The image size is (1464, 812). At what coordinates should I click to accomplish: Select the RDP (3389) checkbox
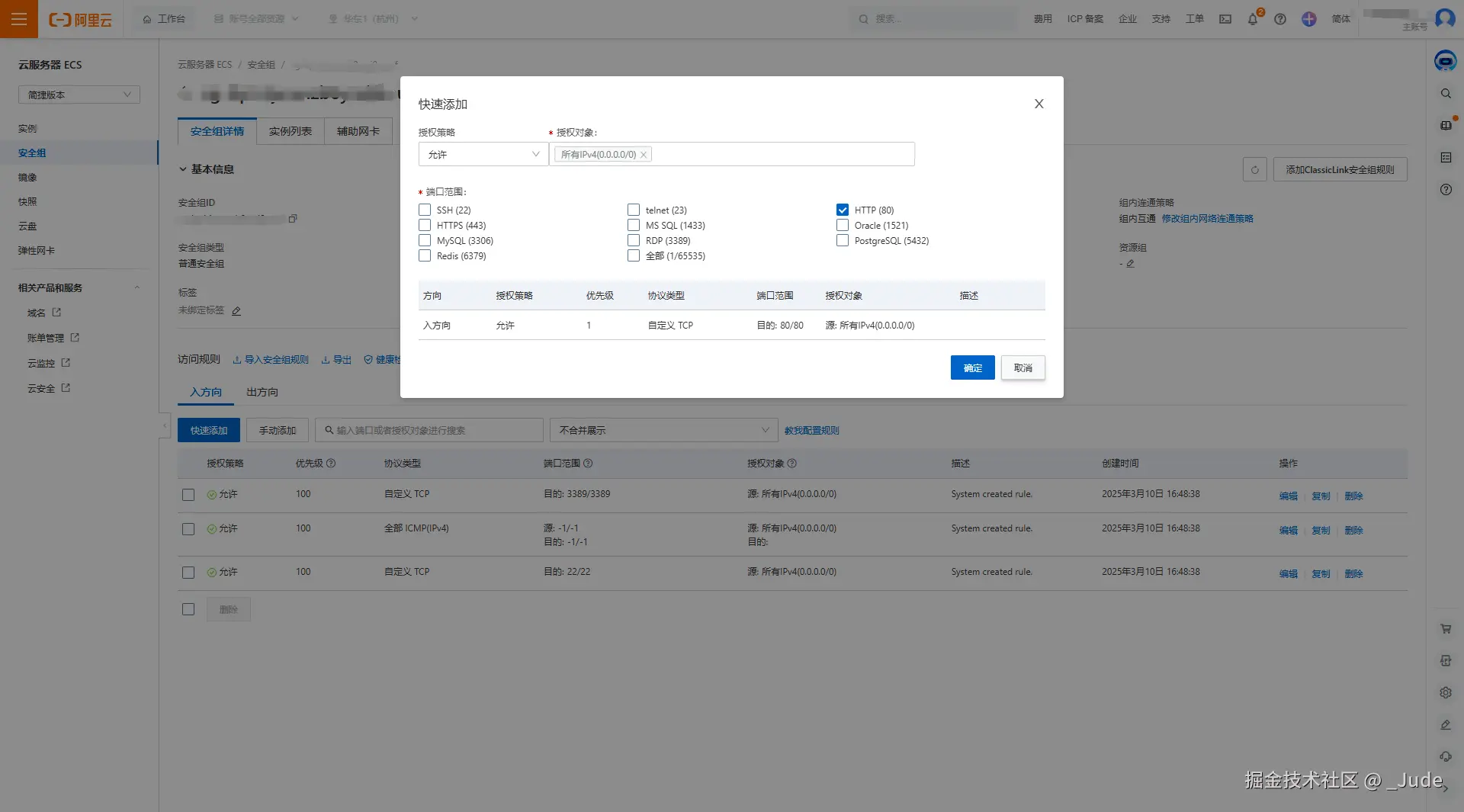634,240
